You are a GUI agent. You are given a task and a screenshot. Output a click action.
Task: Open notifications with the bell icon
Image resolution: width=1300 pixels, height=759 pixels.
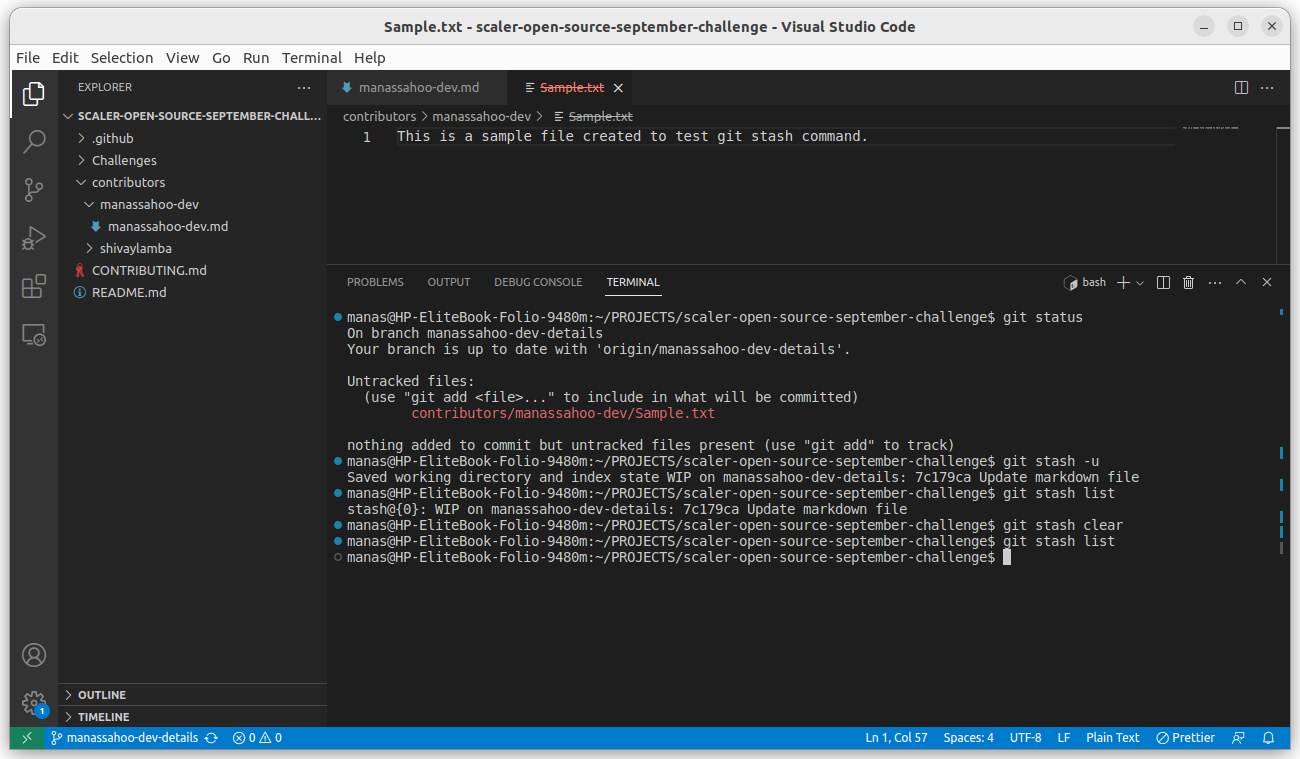[x=1268, y=737]
